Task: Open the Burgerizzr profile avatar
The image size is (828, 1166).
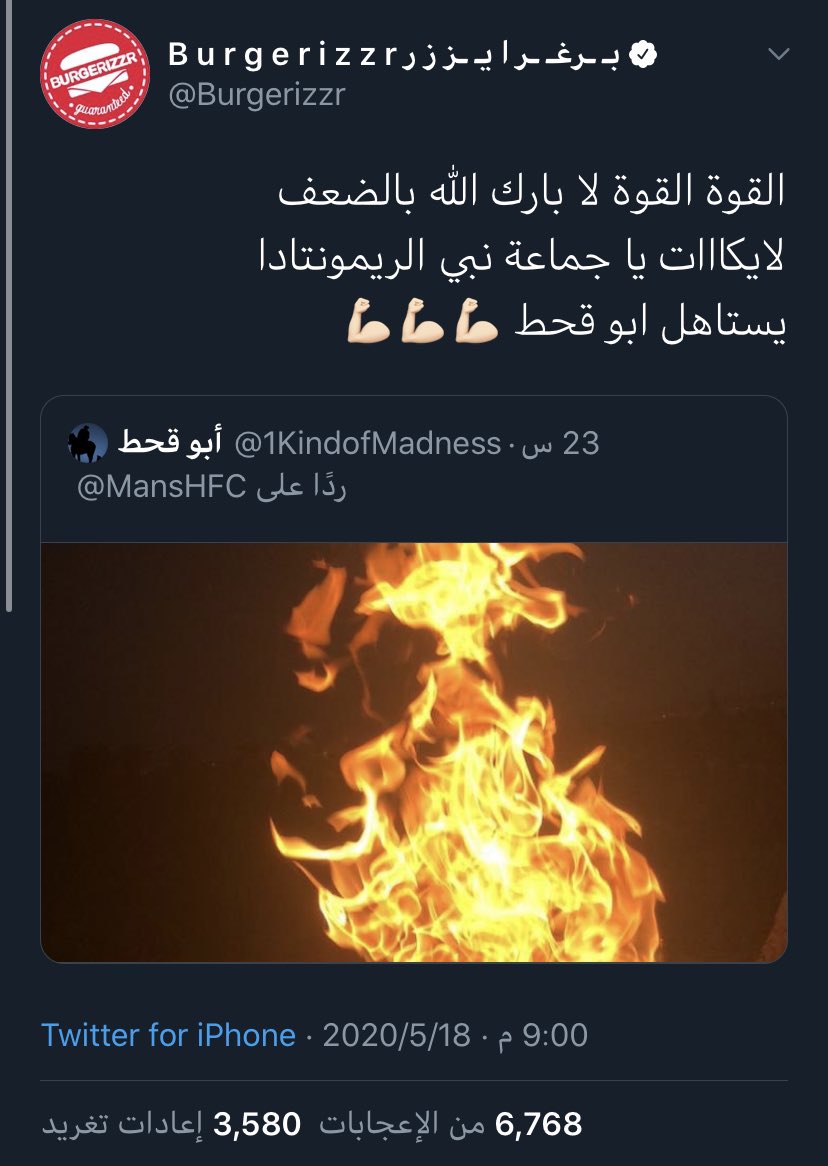Action: click(x=94, y=74)
